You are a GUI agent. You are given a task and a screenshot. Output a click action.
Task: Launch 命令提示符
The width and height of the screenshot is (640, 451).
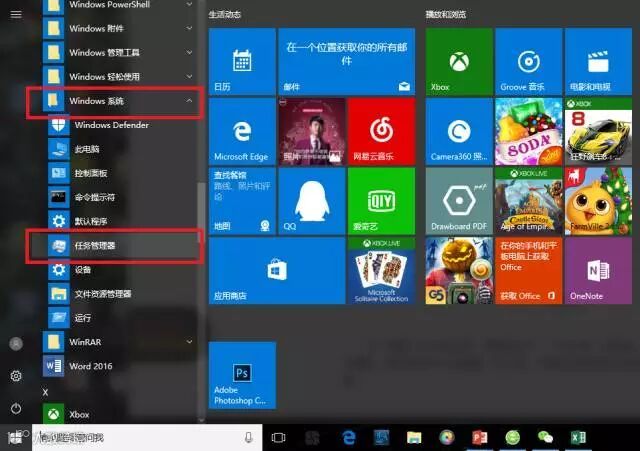coord(122,197)
